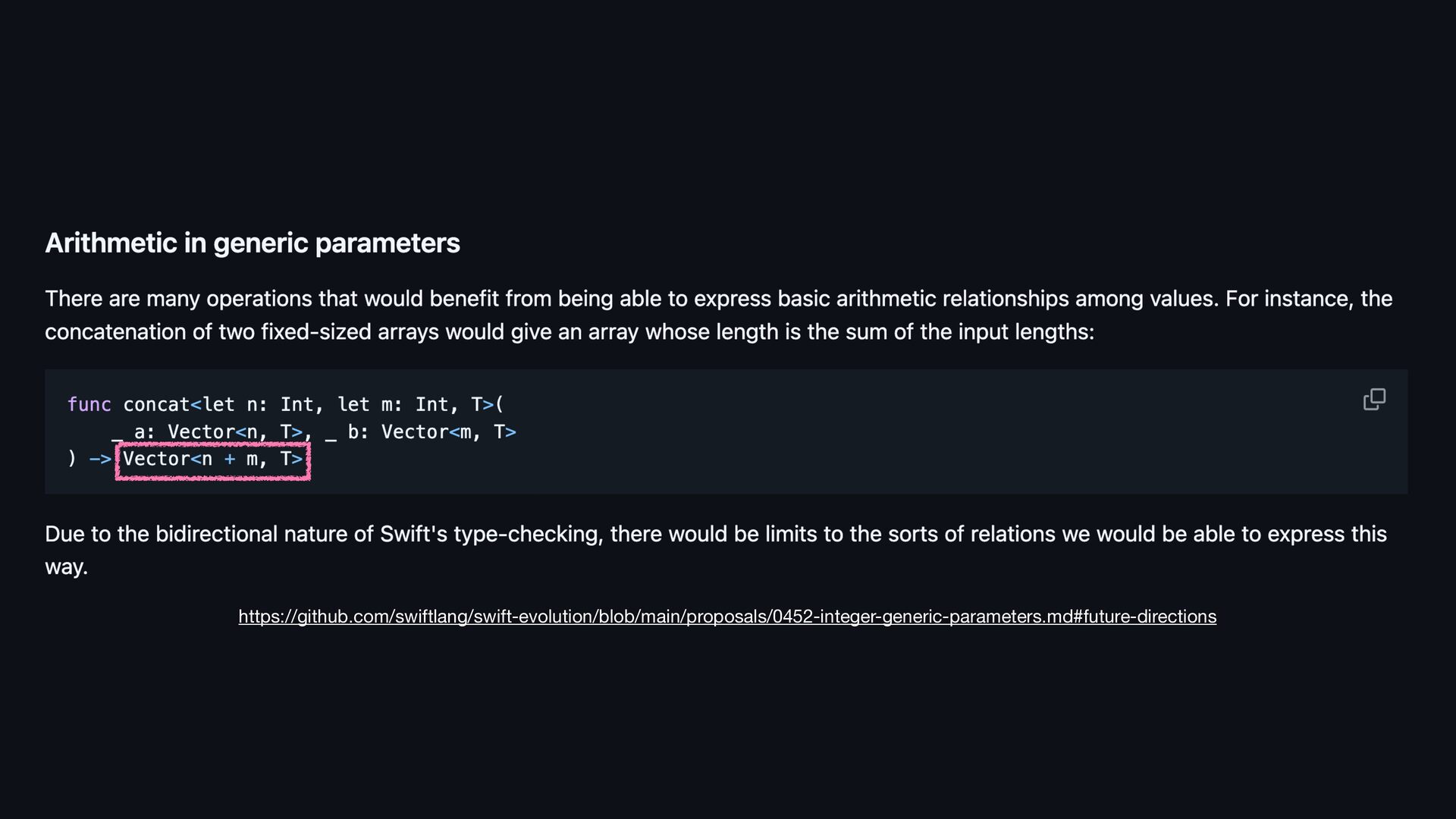Click the '->' return arrow in code

point(100,459)
